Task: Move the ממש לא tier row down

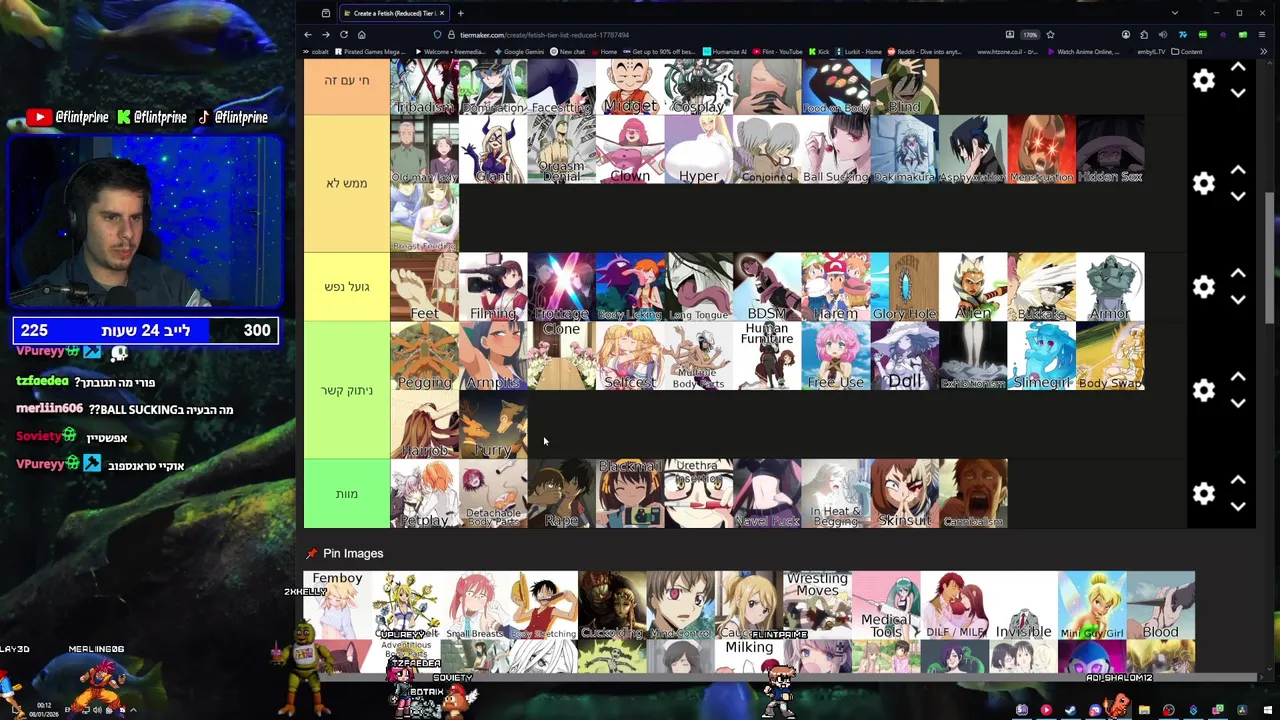Action: click(1238, 196)
